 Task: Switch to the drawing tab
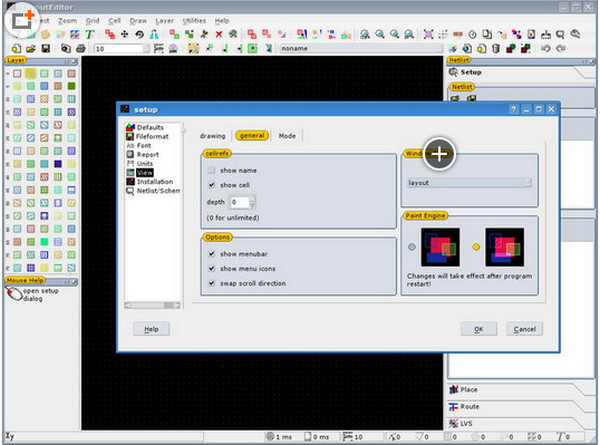click(x=212, y=135)
